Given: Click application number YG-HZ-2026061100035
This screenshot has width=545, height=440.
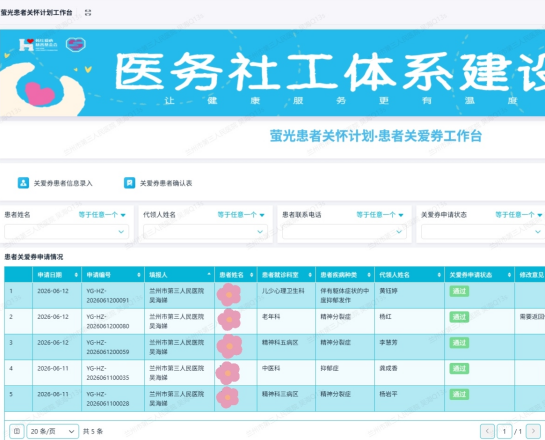Looking at the screenshot, I should point(108,373).
